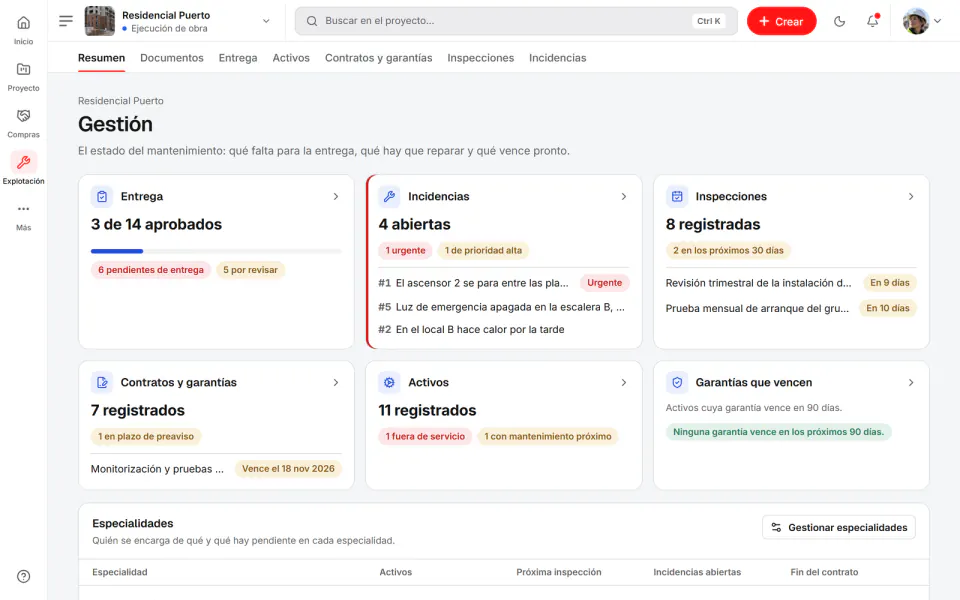Image resolution: width=960 pixels, height=600 pixels.
Task: Open incident #2 local B hace calor
Action: 471,329
